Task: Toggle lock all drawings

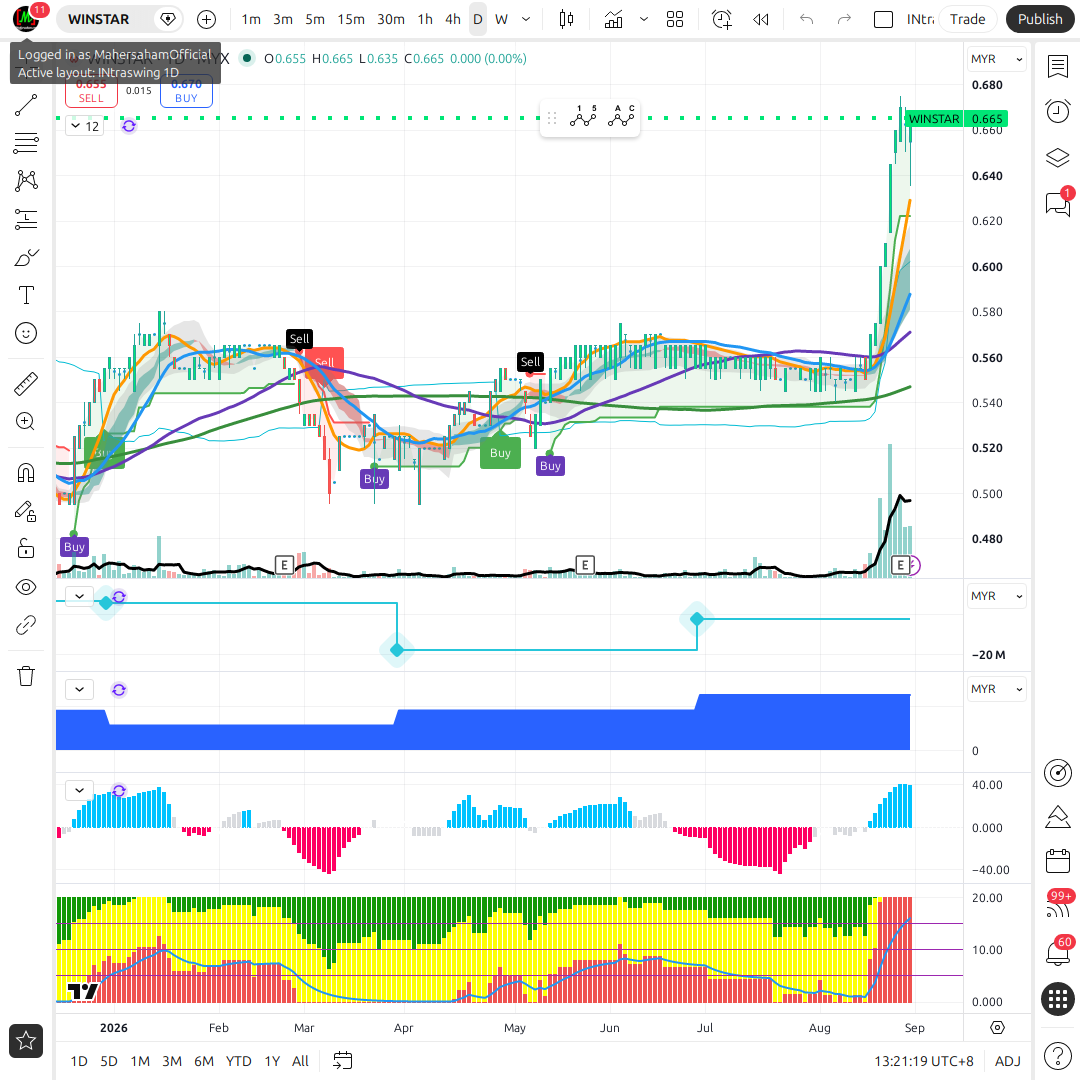Action: 26,549
